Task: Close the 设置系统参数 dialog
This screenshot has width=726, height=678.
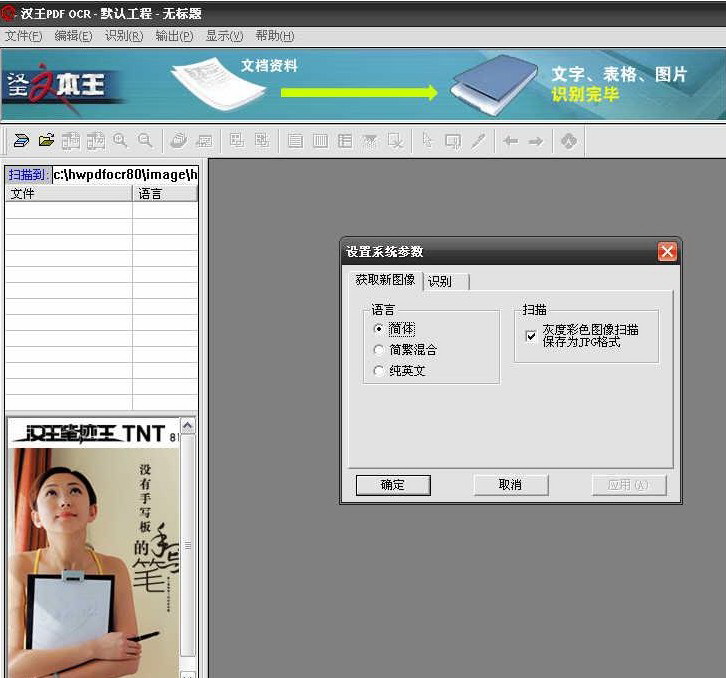Action: [667, 251]
